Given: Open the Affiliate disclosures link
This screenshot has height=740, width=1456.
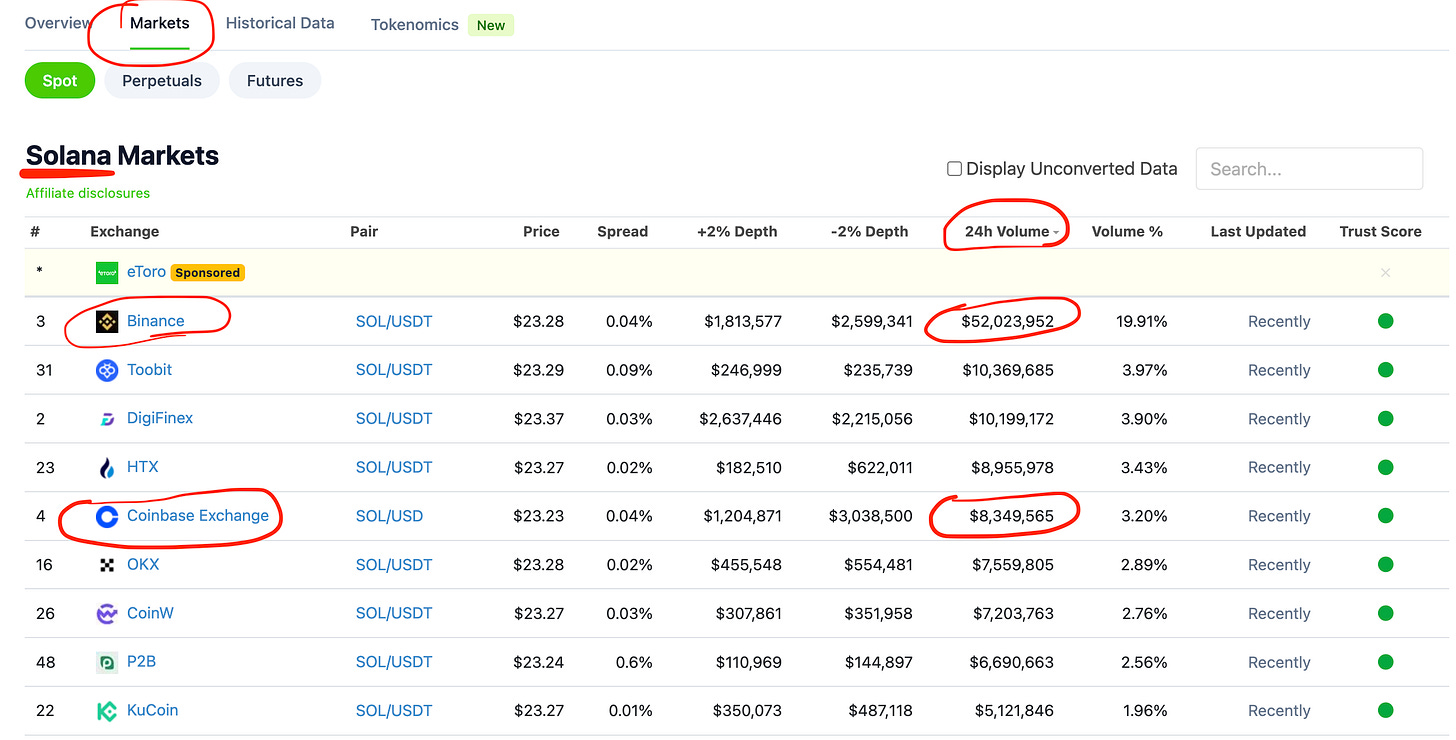Looking at the screenshot, I should (88, 193).
